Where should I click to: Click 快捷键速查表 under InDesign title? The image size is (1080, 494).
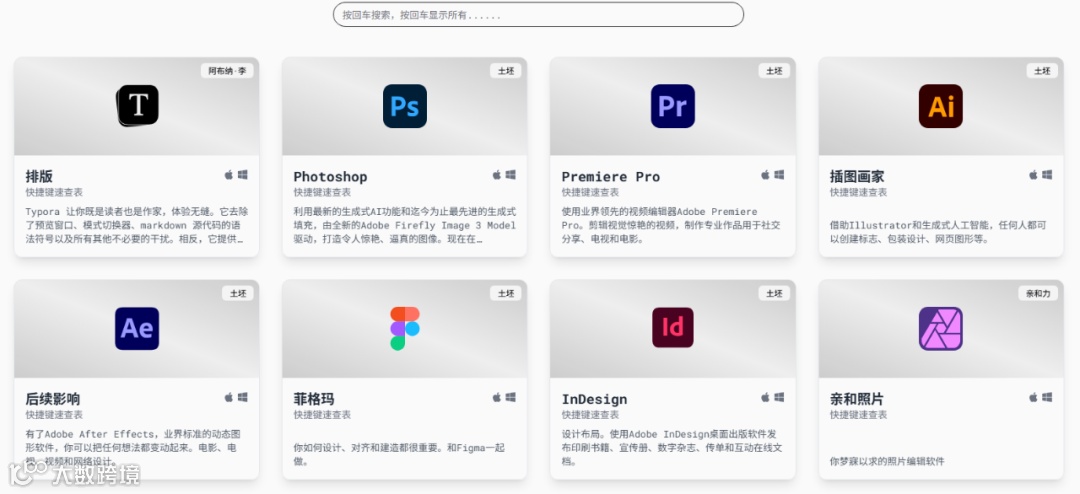pyautogui.click(x=590, y=415)
